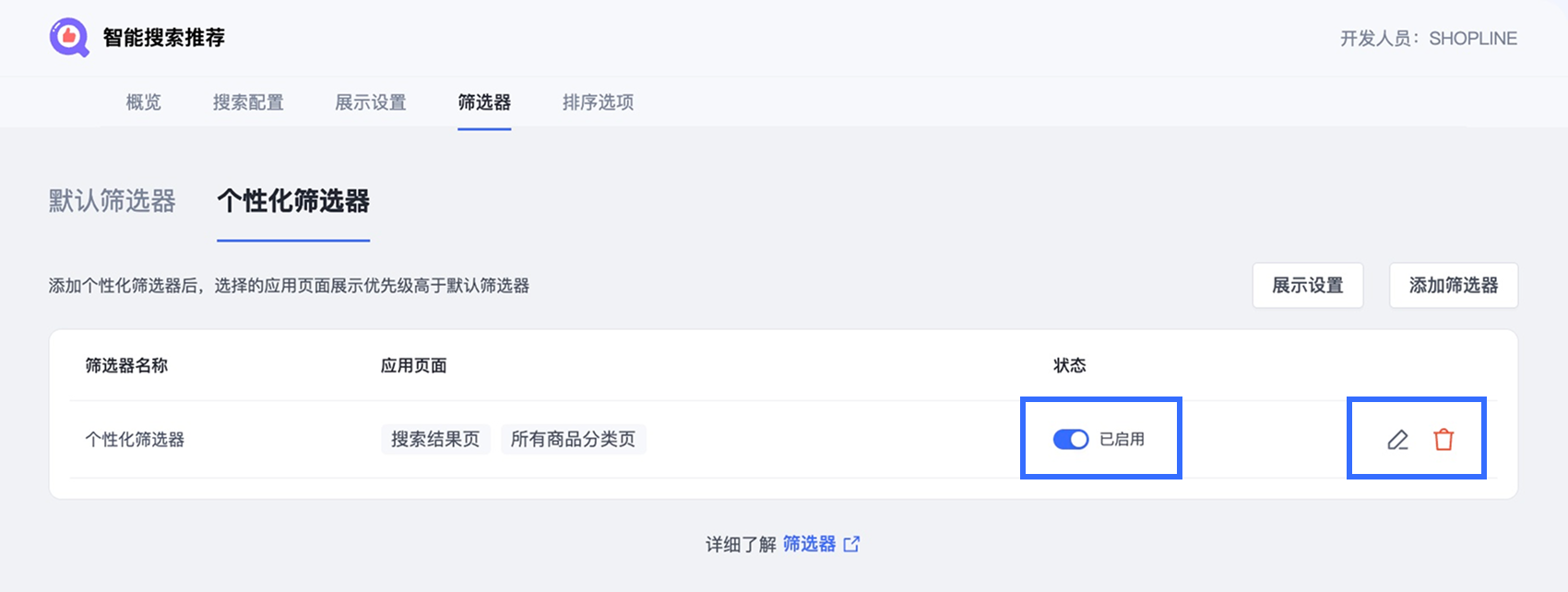1568x592 pixels.
Task: Click the 所有商品分类页 tag
Action: click(573, 440)
